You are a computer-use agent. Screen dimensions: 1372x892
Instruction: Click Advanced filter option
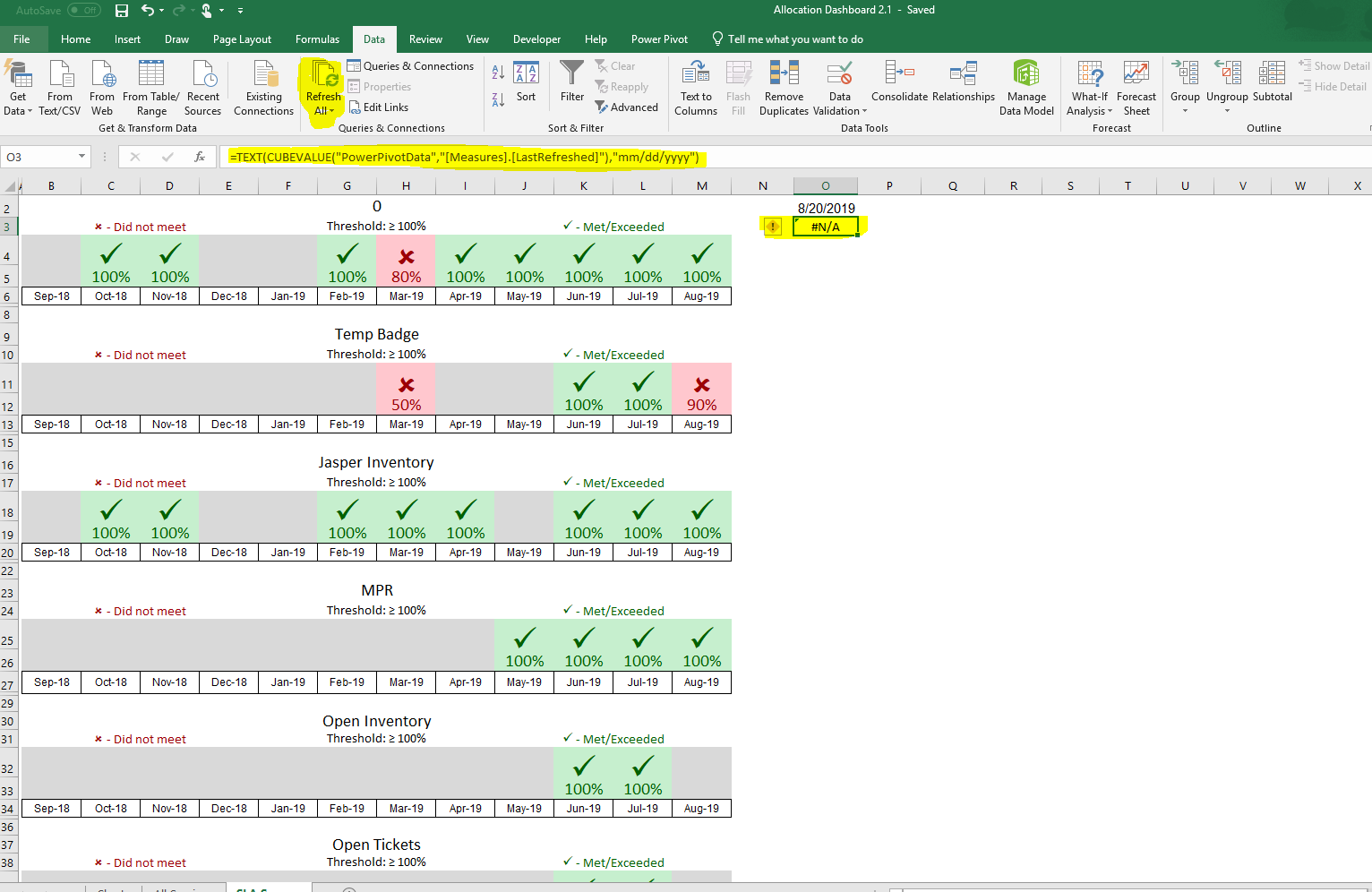pyautogui.click(x=626, y=107)
